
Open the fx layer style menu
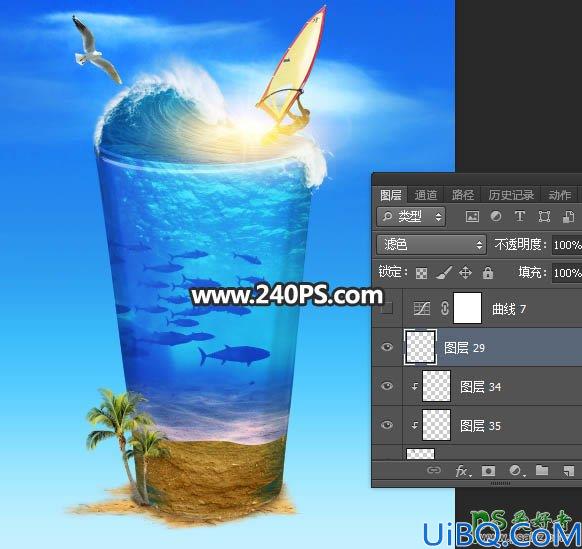[x=463, y=471]
